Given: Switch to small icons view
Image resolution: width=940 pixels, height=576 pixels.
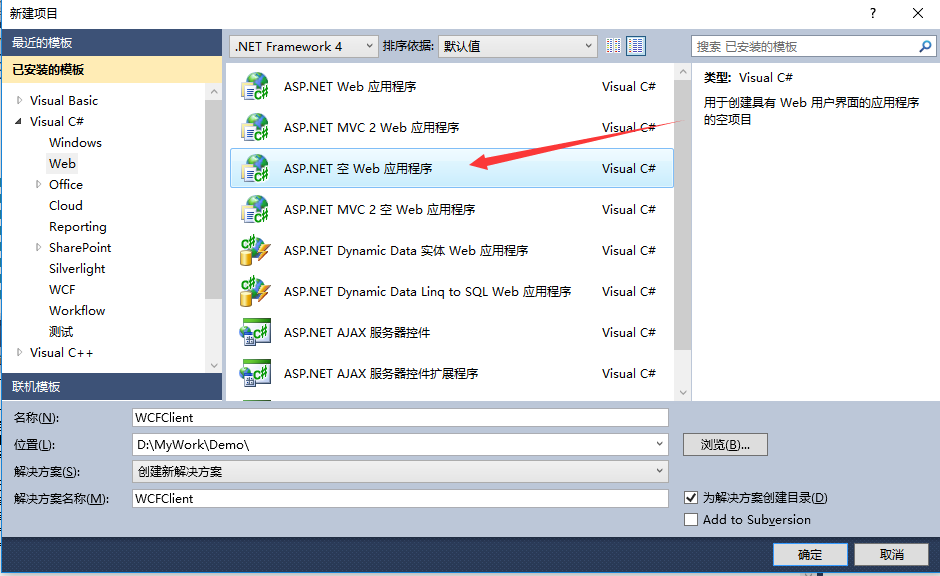Looking at the screenshot, I should 613,46.
